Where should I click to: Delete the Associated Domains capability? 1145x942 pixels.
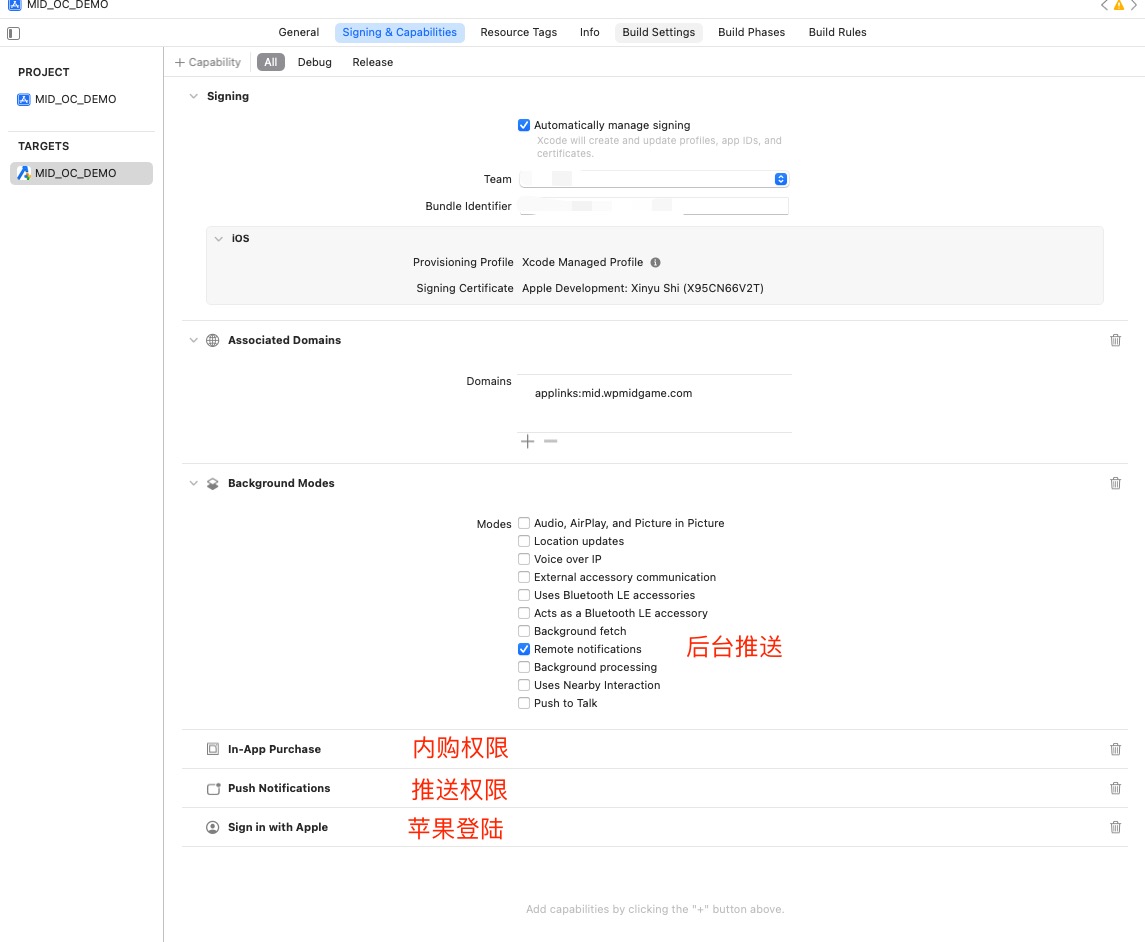(1115, 340)
